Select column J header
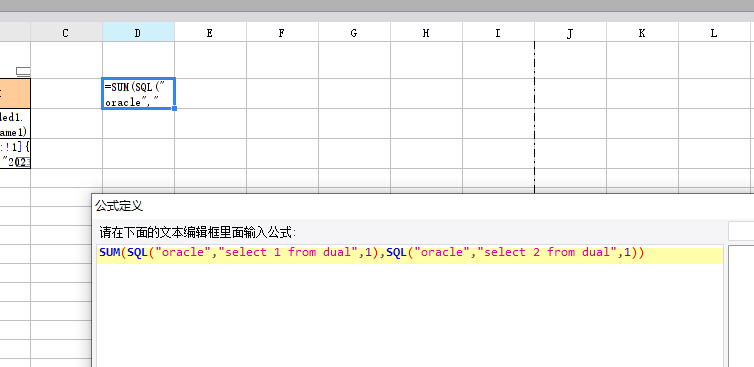This screenshot has width=754, height=367. click(570, 32)
